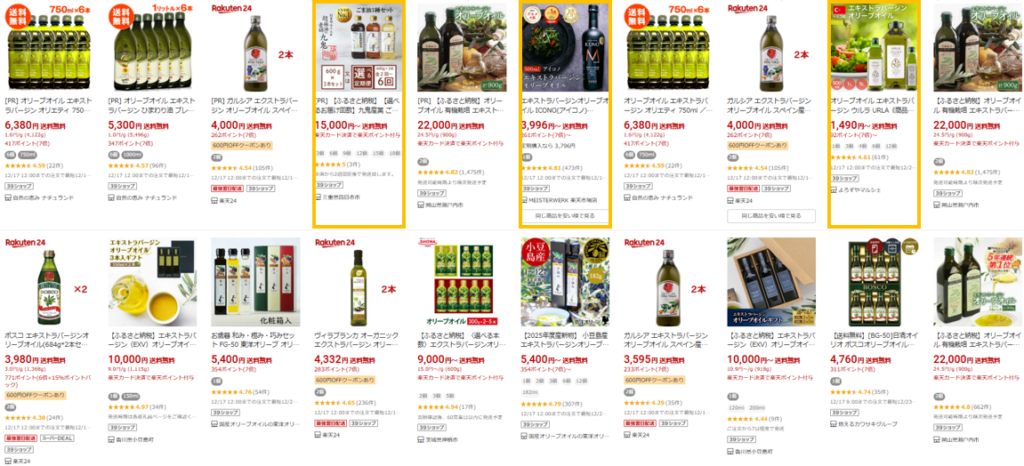This screenshot has width=1024, height=466.
Task: Click the Rakuten 24 logo above the Bosco ×2 bottle
Action: tap(26, 242)
